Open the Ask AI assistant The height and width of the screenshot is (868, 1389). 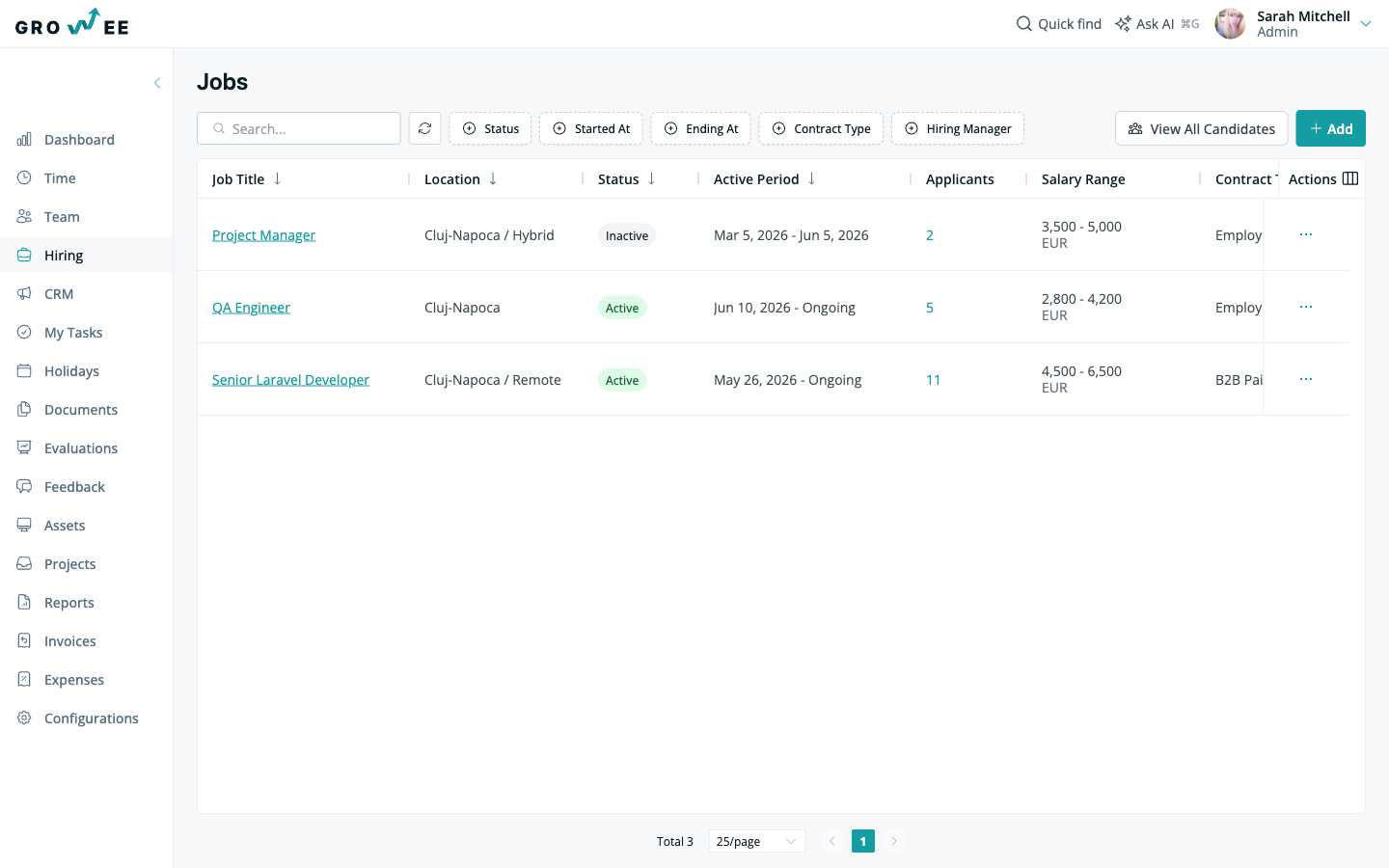[1157, 24]
